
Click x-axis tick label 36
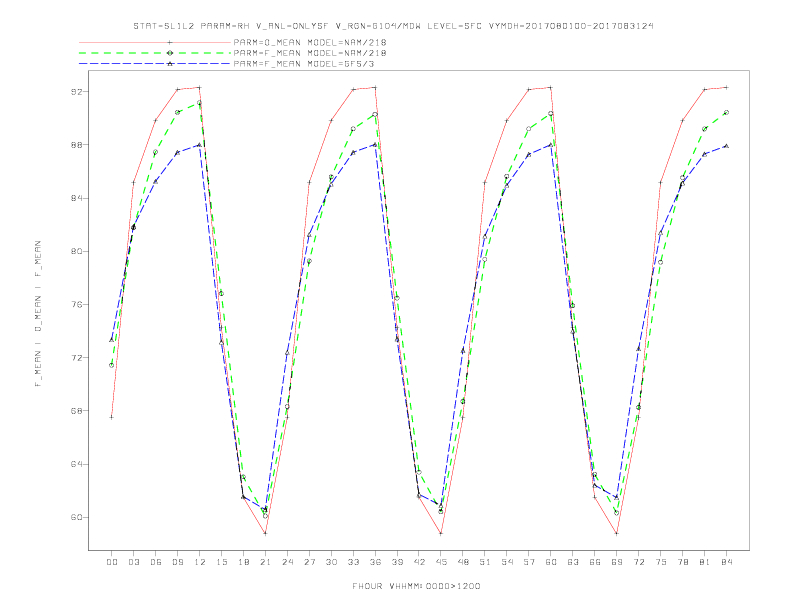[x=375, y=562]
